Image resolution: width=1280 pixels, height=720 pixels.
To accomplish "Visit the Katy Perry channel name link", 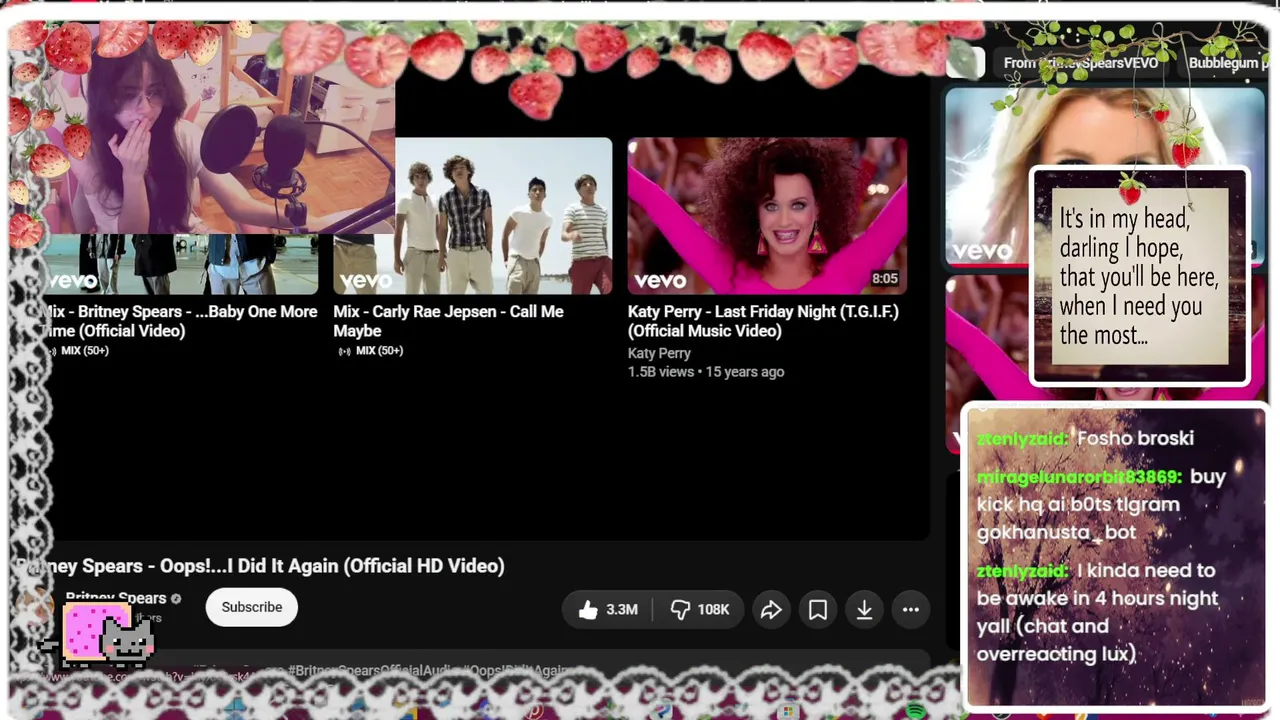I will coord(659,353).
